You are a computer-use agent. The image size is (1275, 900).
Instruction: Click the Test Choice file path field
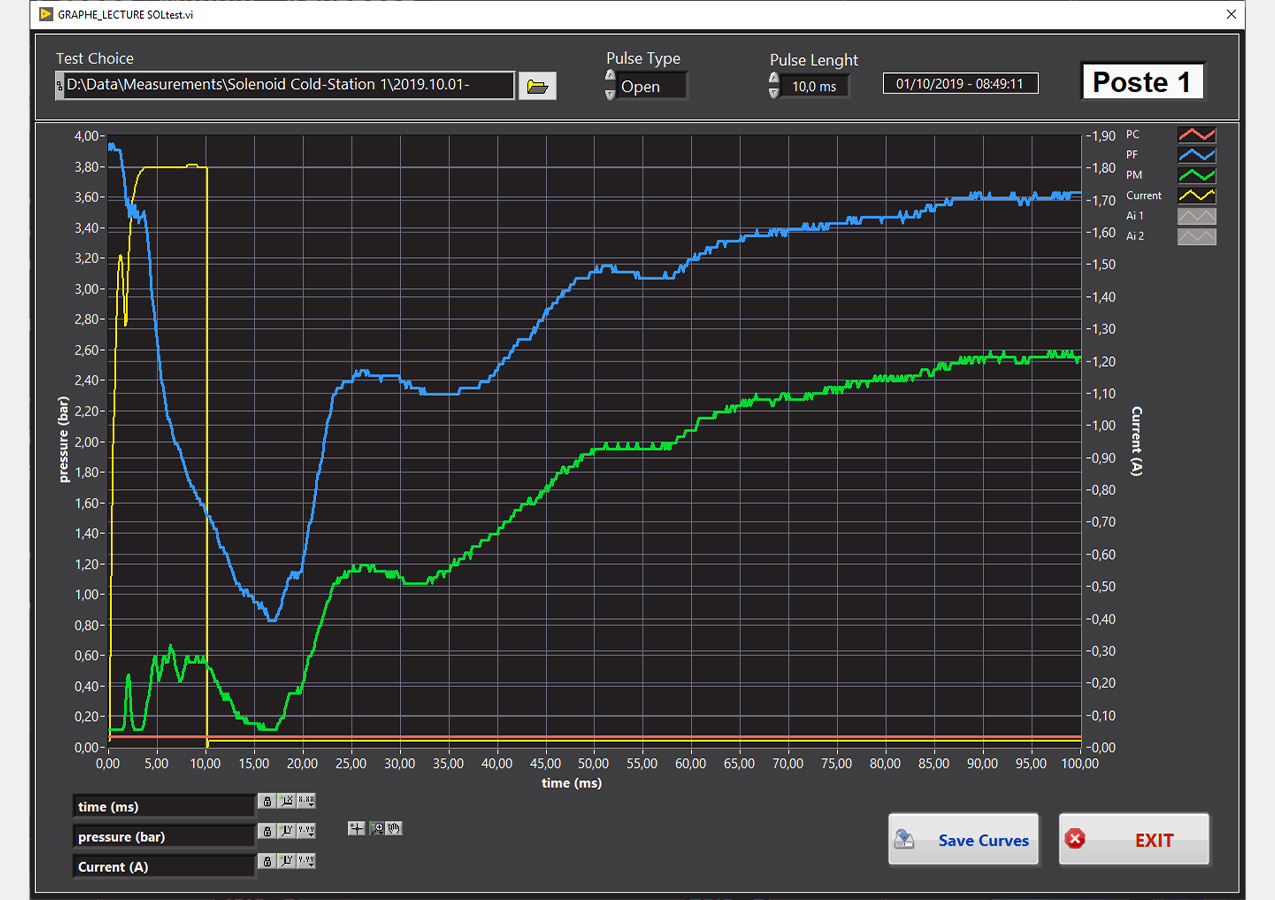click(290, 85)
